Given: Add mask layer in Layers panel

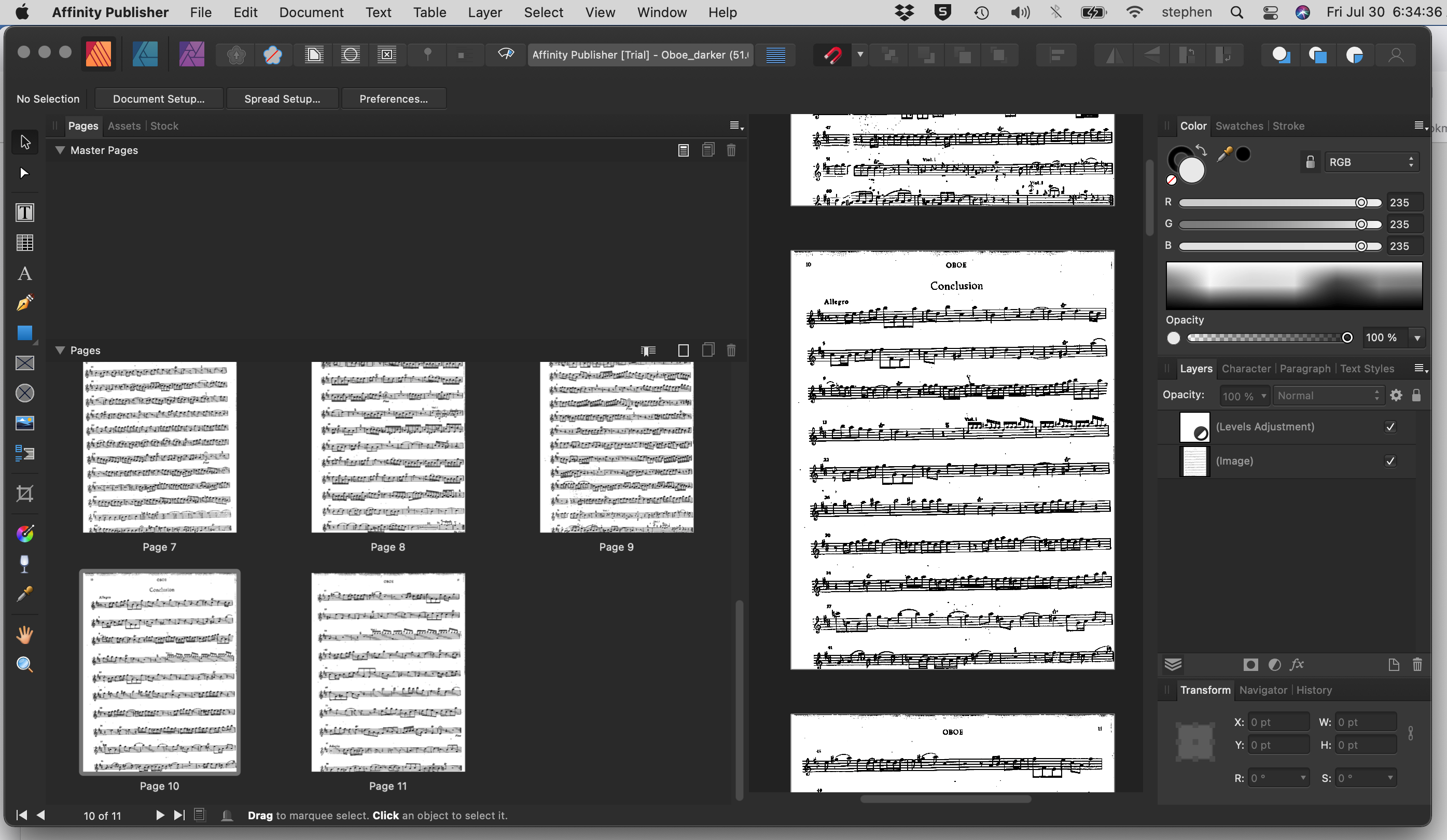Looking at the screenshot, I should tap(1250, 665).
